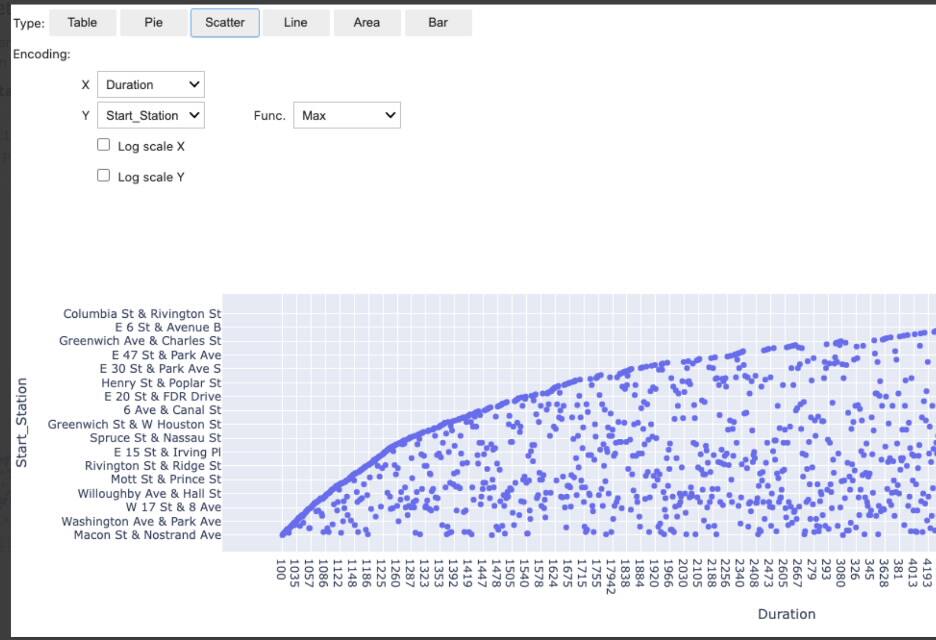This screenshot has height=640, width=936.
Task: Switch to the Table view tab
Action: point(82,22)
